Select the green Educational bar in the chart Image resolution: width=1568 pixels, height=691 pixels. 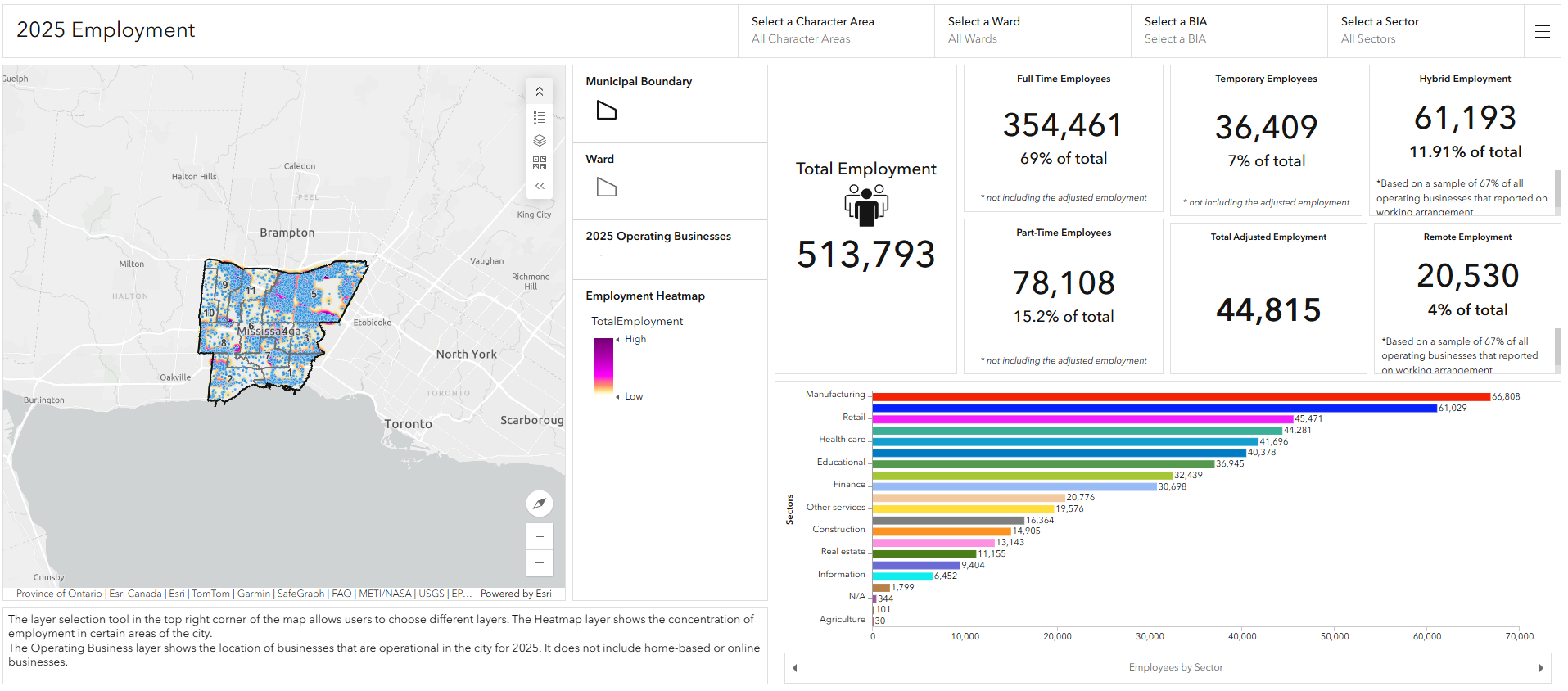click(x=1043, y=464)
